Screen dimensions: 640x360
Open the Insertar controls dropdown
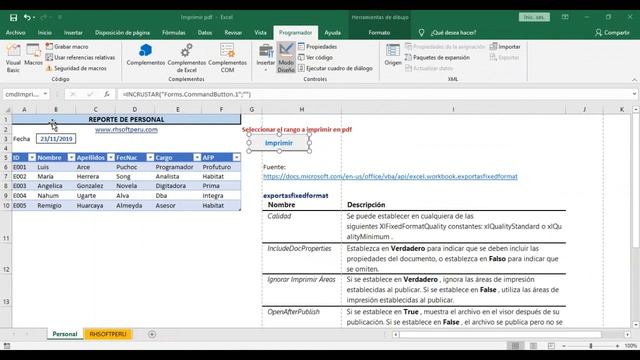point(266,58)
